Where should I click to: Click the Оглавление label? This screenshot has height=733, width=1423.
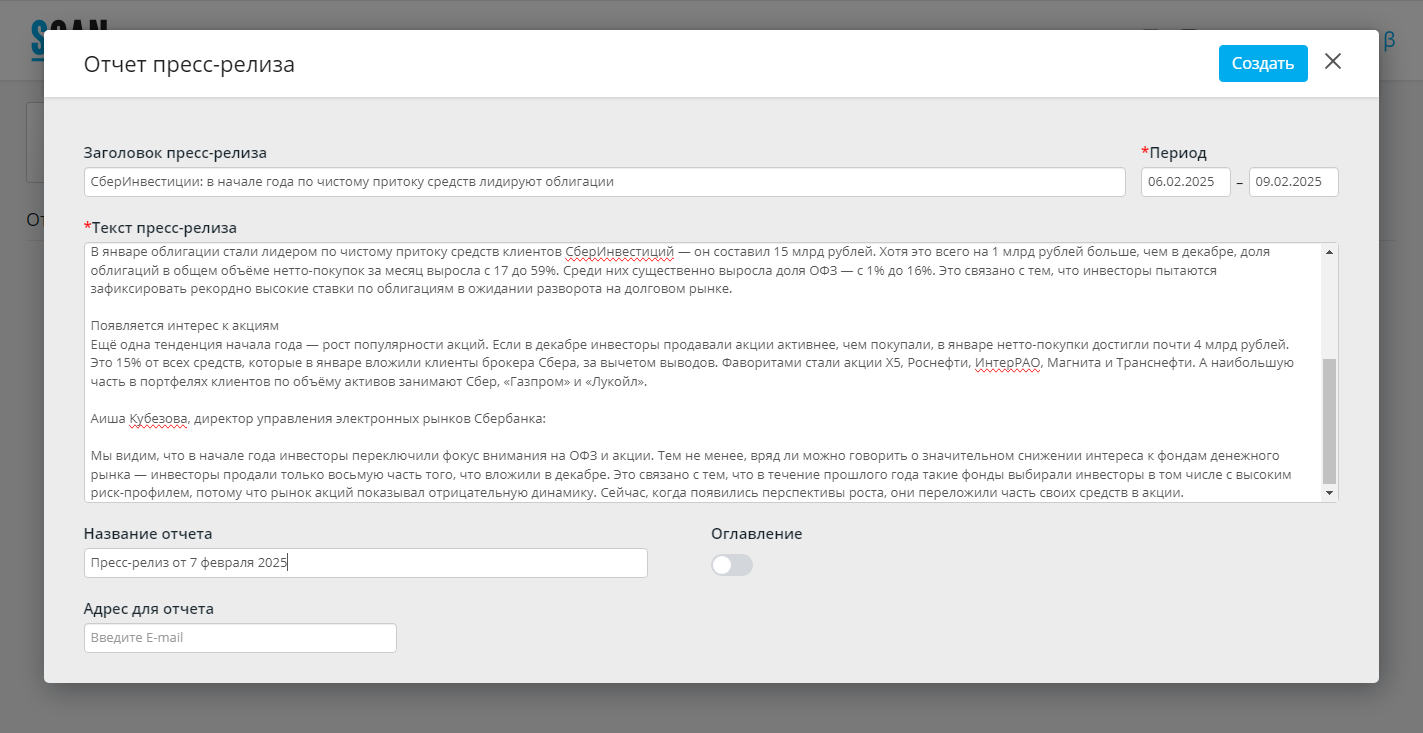click(756, 534)
